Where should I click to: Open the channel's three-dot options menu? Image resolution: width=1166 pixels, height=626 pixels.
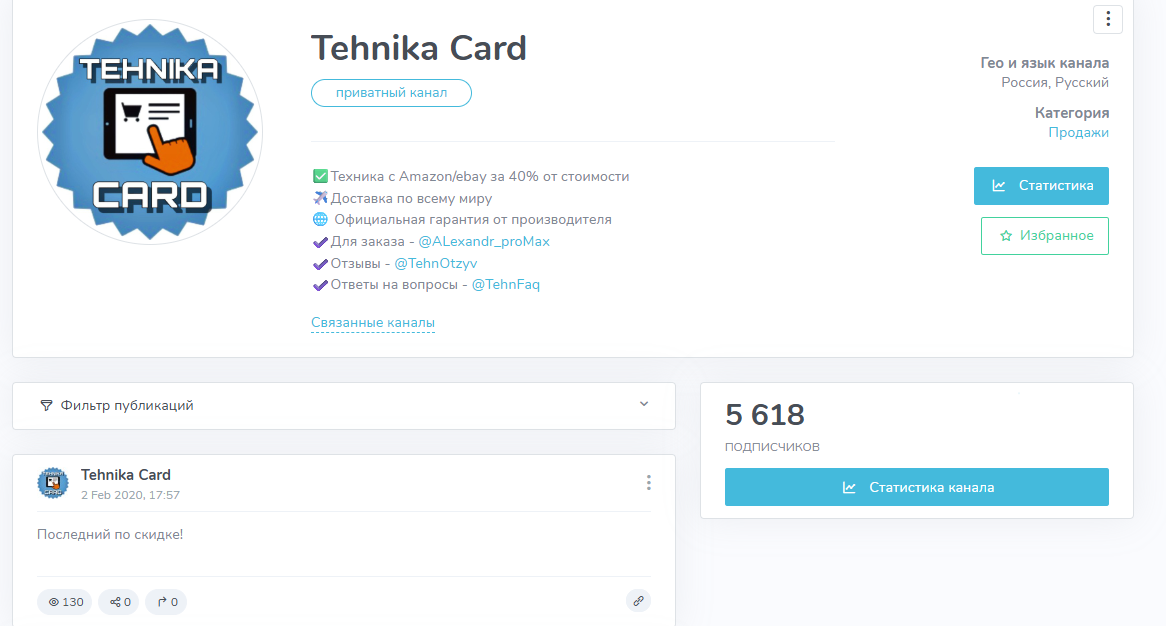pos(1108,19)
